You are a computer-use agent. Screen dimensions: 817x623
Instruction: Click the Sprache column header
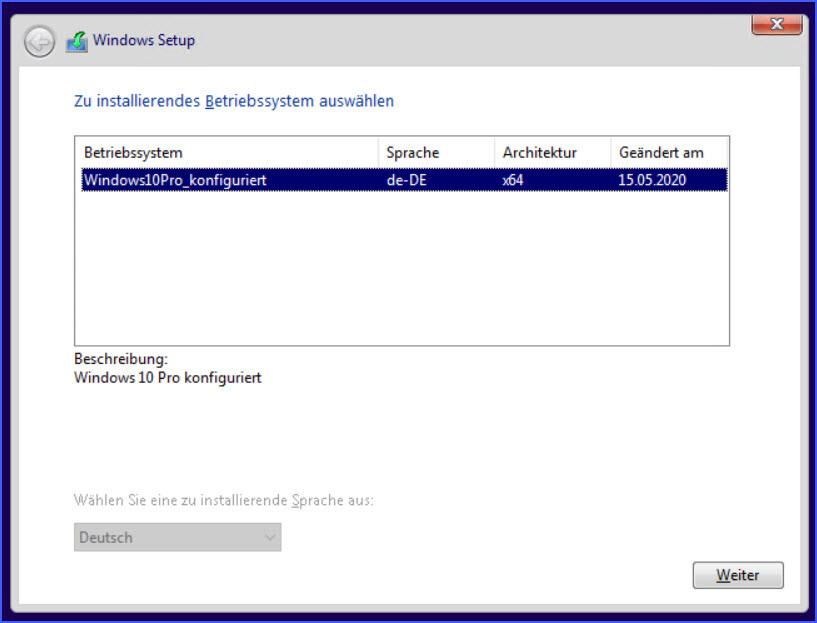click(x=436, y=153)
